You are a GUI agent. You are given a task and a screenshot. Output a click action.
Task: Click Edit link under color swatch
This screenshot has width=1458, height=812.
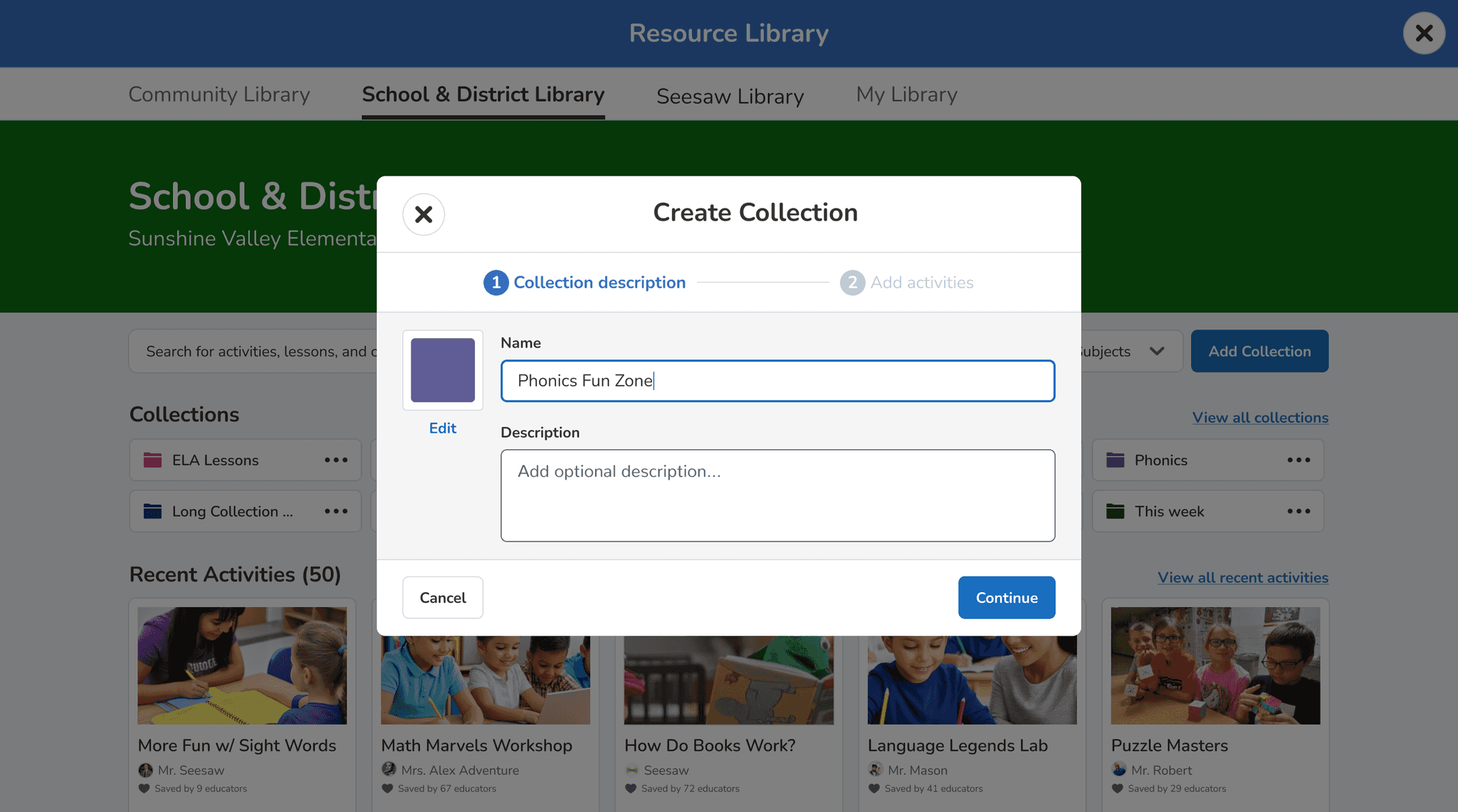coord(443,428)
